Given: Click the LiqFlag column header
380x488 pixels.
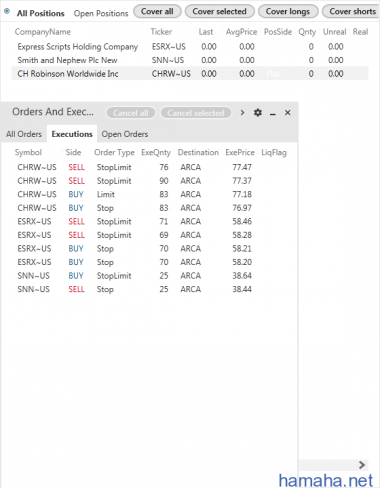Looking at the screenshot, I should [x=274, y=153].
